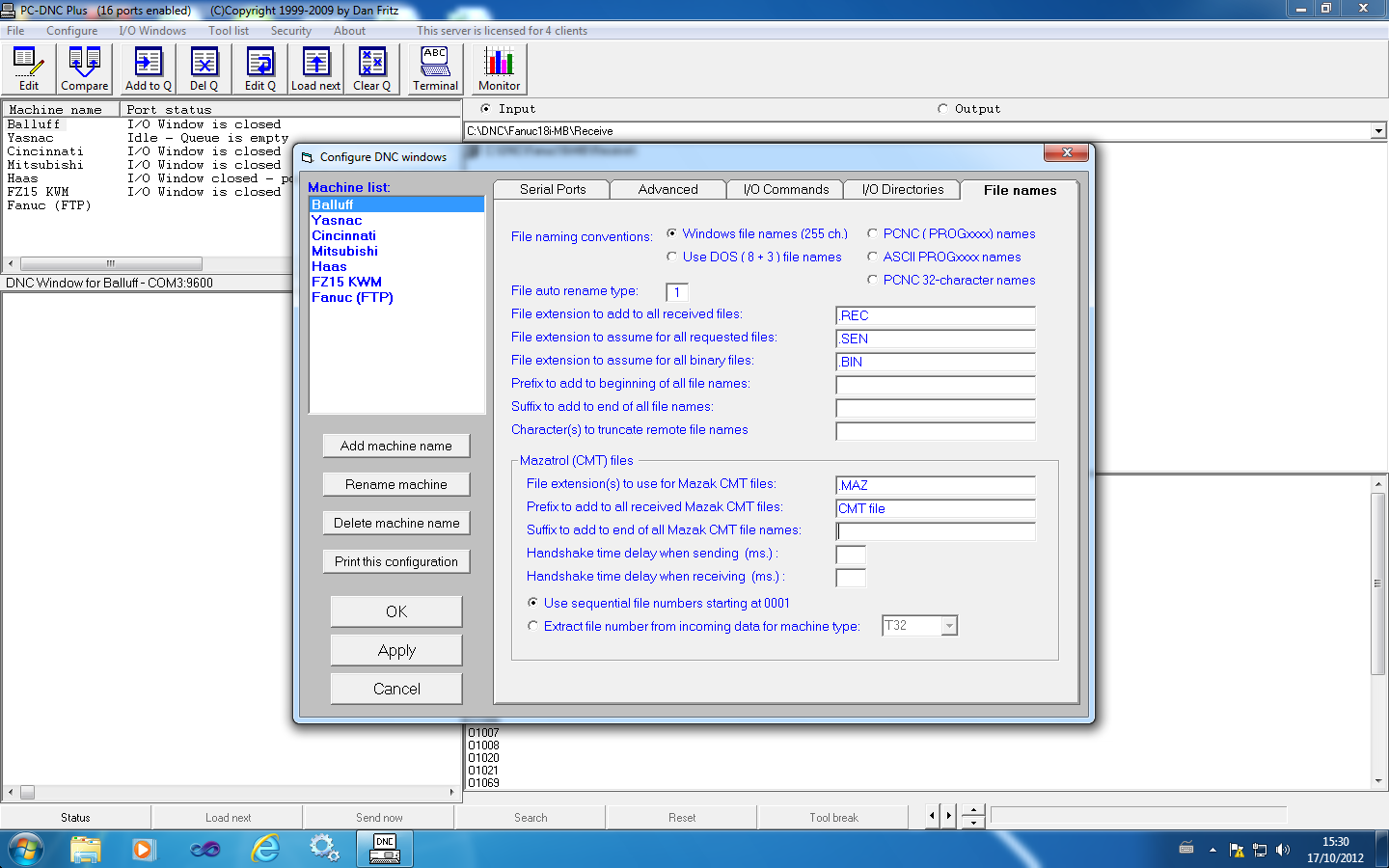Screen dimensions: 1389x868
Task: Click the Apply button
Action: point(396,650)
